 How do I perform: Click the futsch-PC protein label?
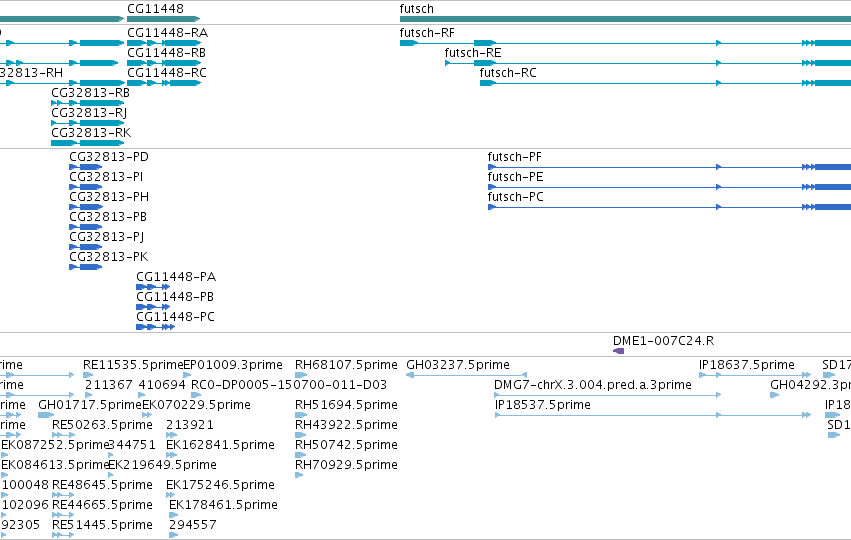coord(516,197)
